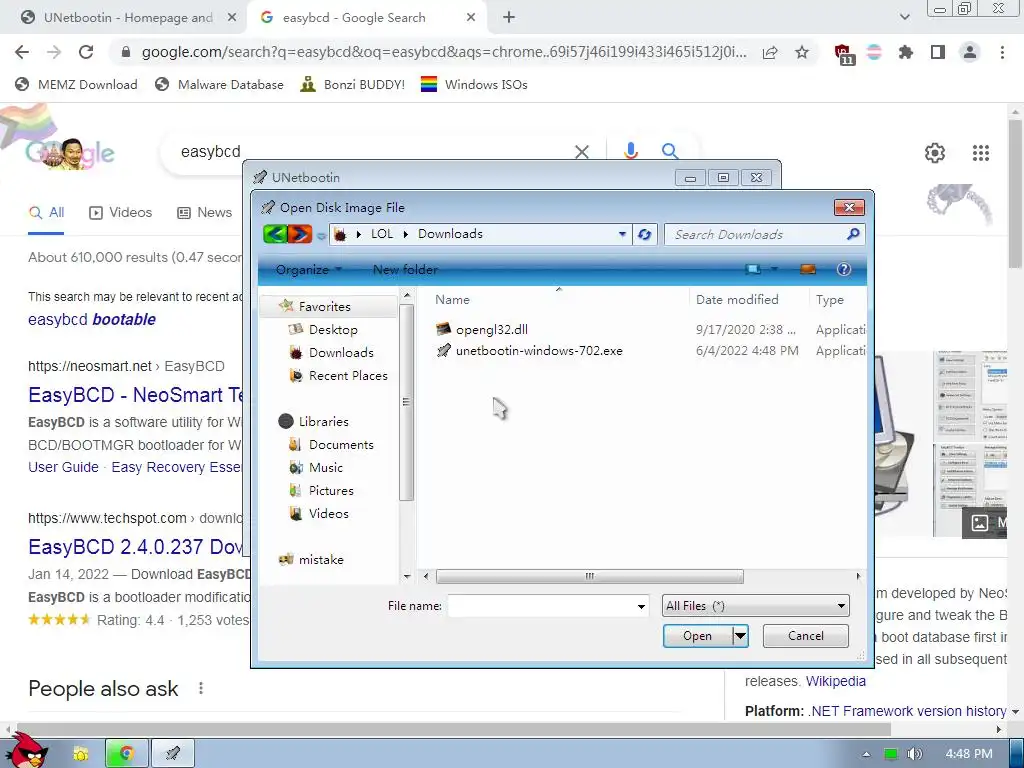Open the MEMZ Download bookmark
The height and width of the screenshot is (768, 1024).
[x=76, y=84]
